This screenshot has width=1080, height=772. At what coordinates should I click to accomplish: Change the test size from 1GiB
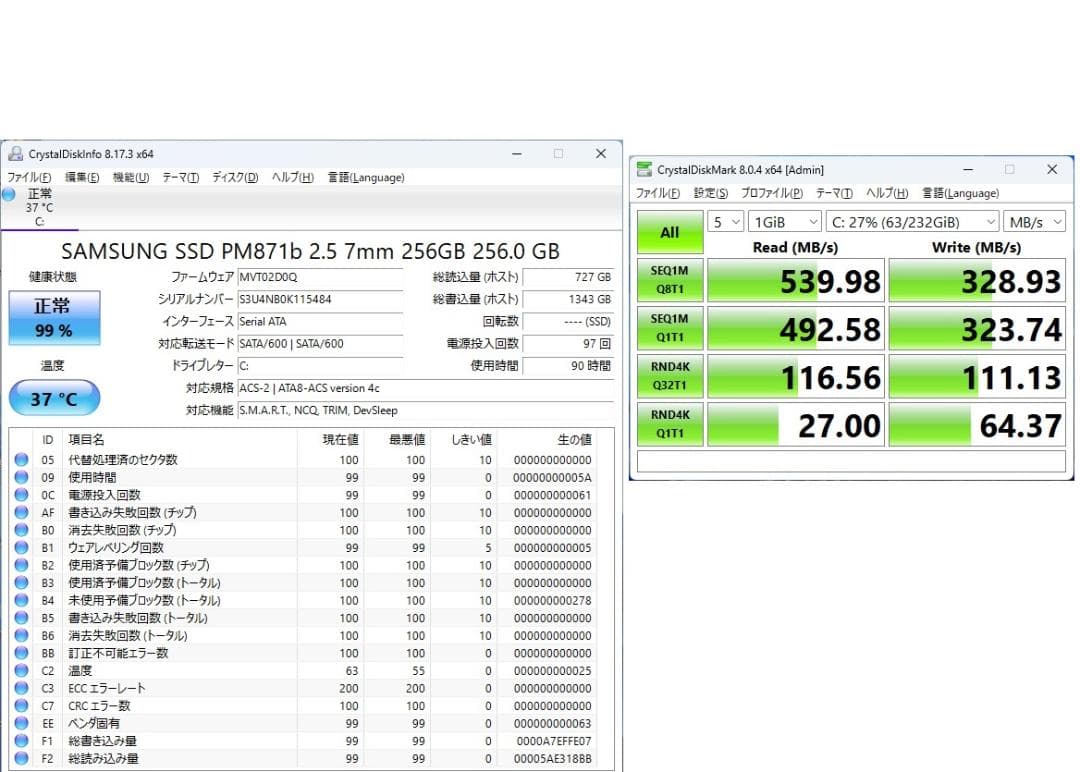click(785, 221)
